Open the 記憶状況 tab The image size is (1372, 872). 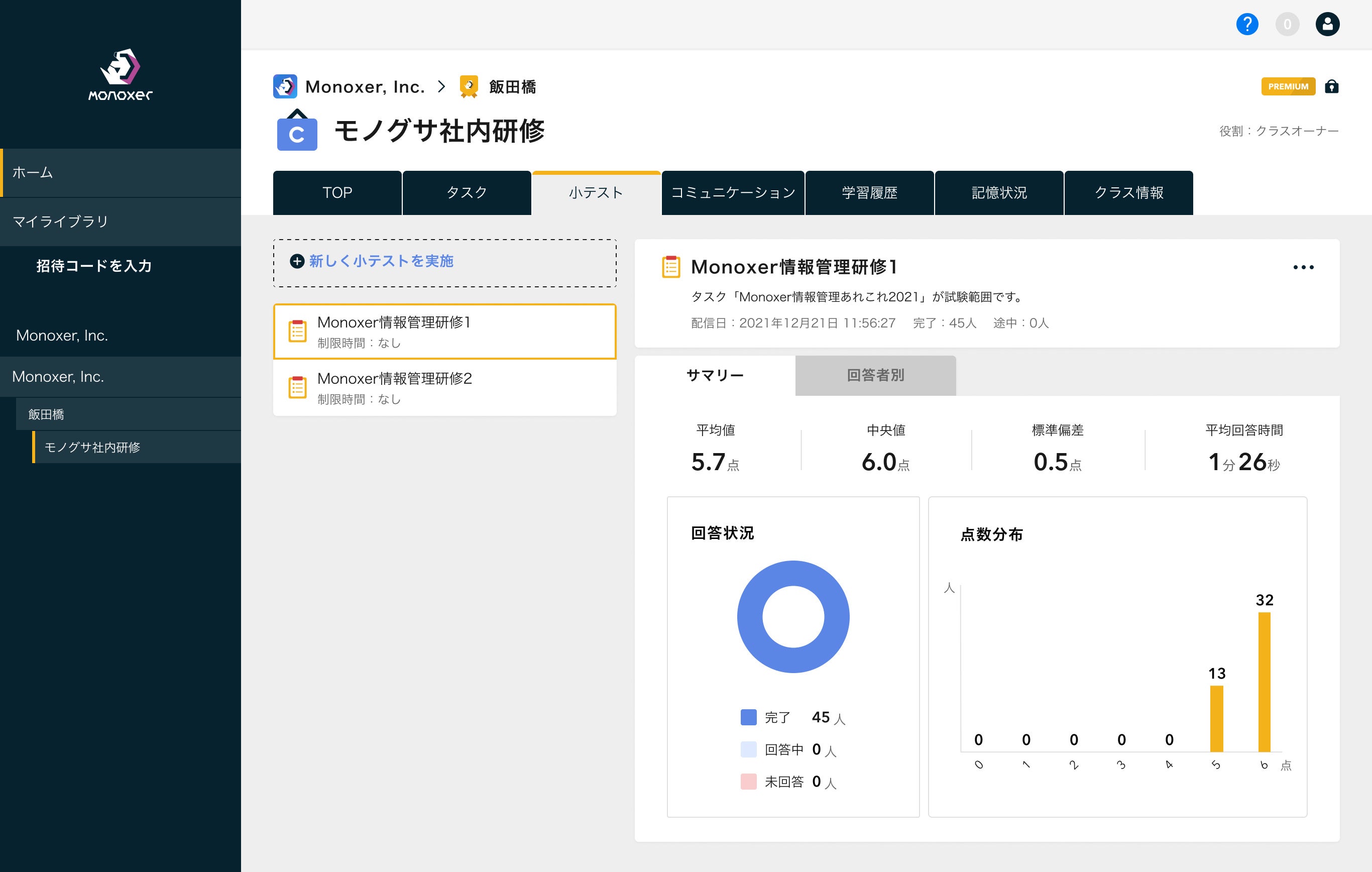pos(999,193)
